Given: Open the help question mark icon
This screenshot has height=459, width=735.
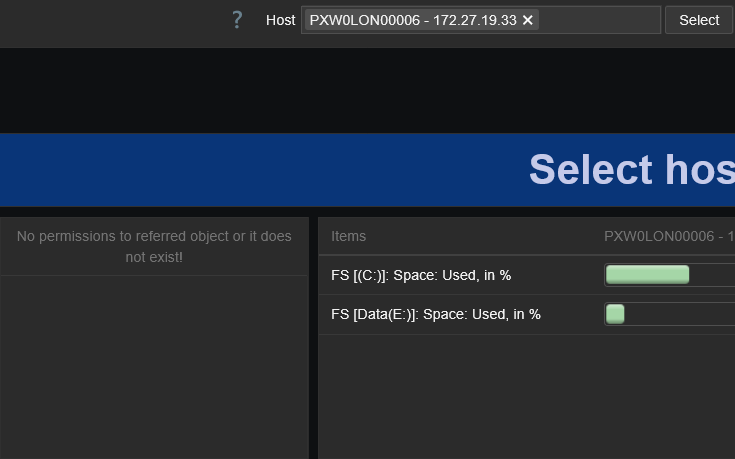Looking at the screenshot, I should click(x=237, y=20).
